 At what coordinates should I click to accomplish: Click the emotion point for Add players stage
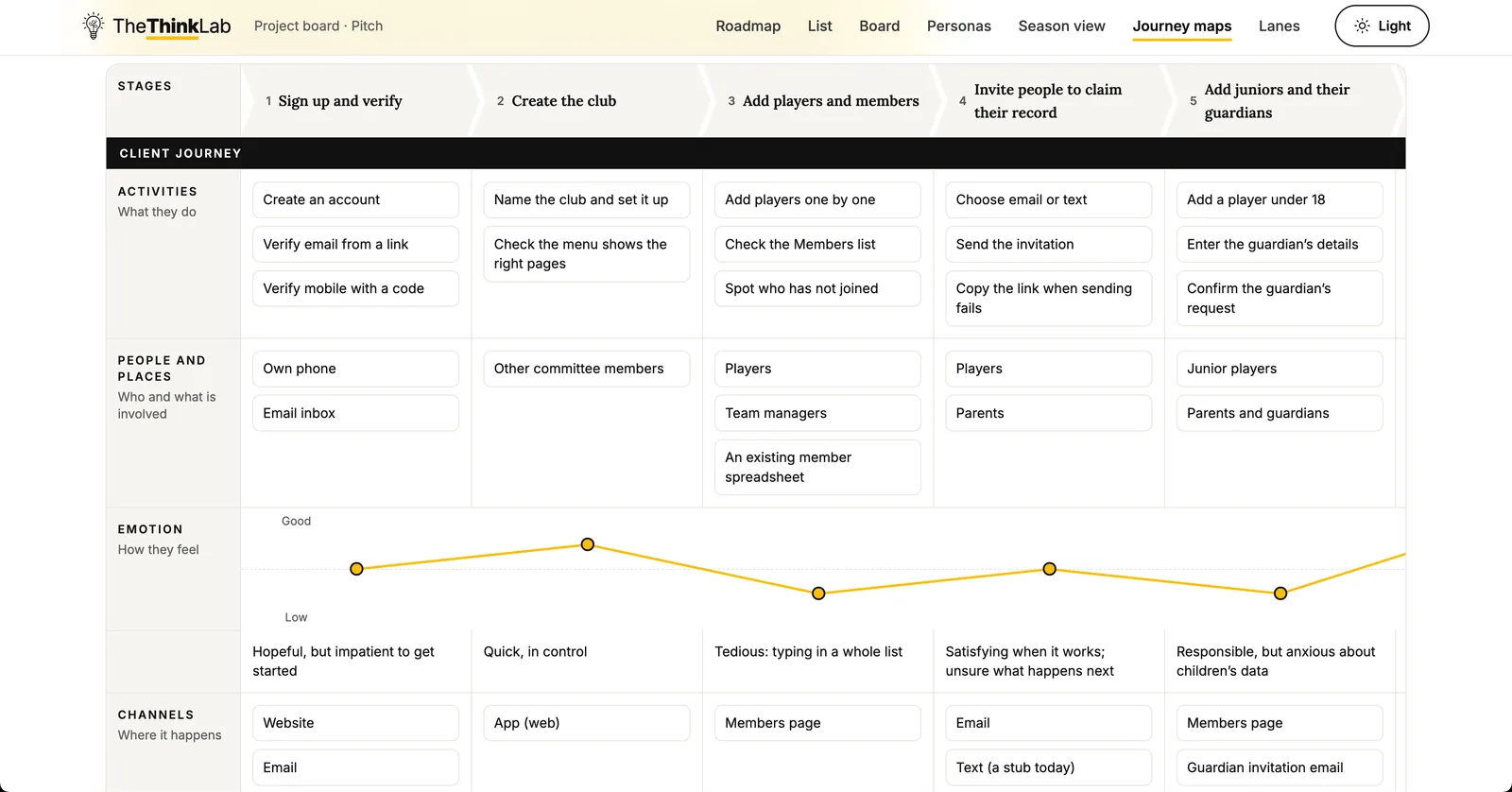pyautogui.click(x=818, y=594)
